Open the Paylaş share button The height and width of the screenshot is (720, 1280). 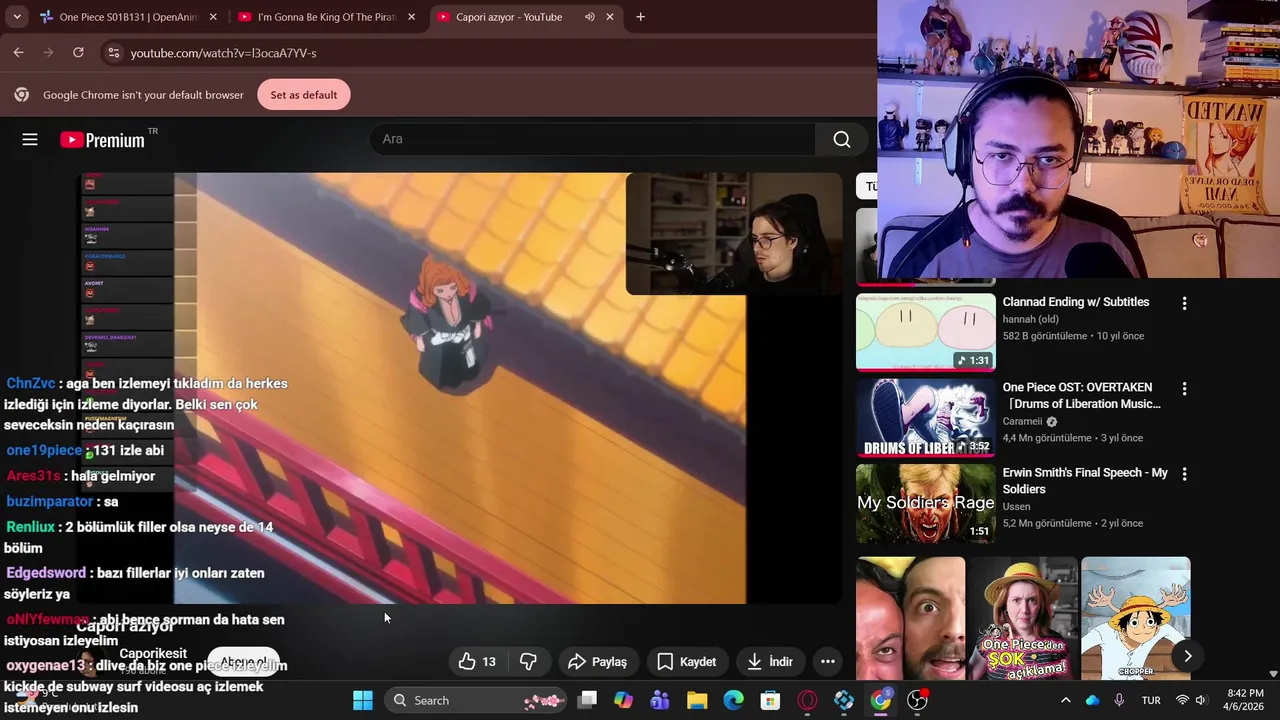pos(597,661)
